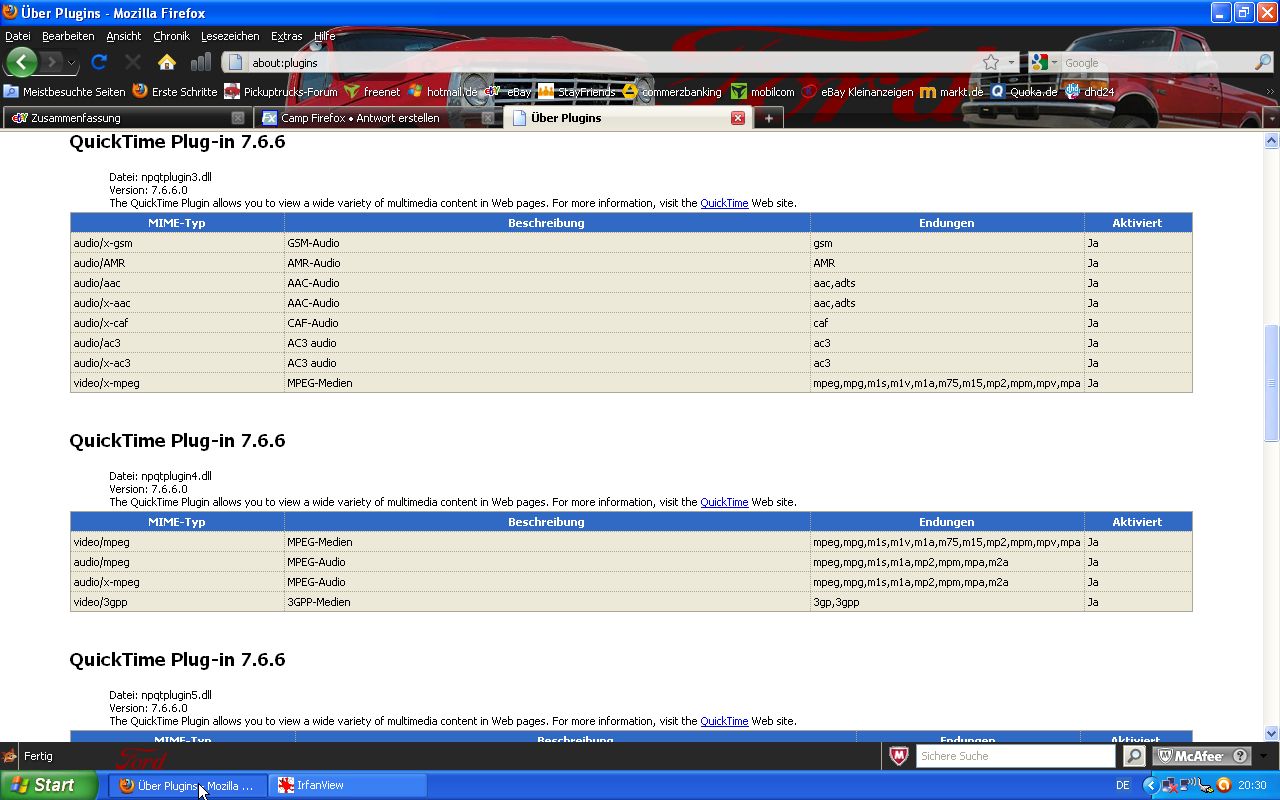This screenshot has width=1280, height=800.
Task: Open the mobilcom bookmark
Action: point(763,91)
